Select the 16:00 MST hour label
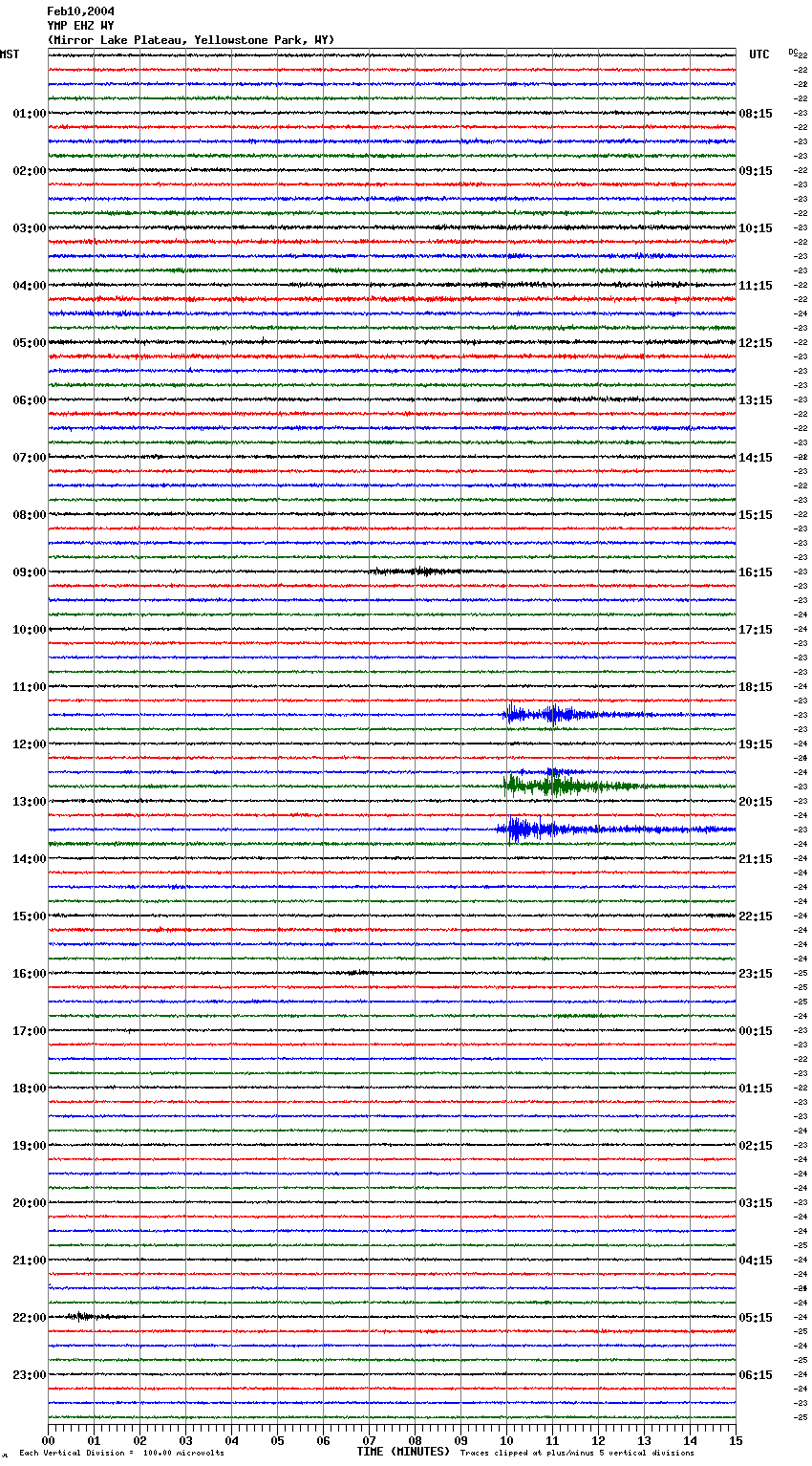This screenshot has width=812, height=1466. coord(30,974)
